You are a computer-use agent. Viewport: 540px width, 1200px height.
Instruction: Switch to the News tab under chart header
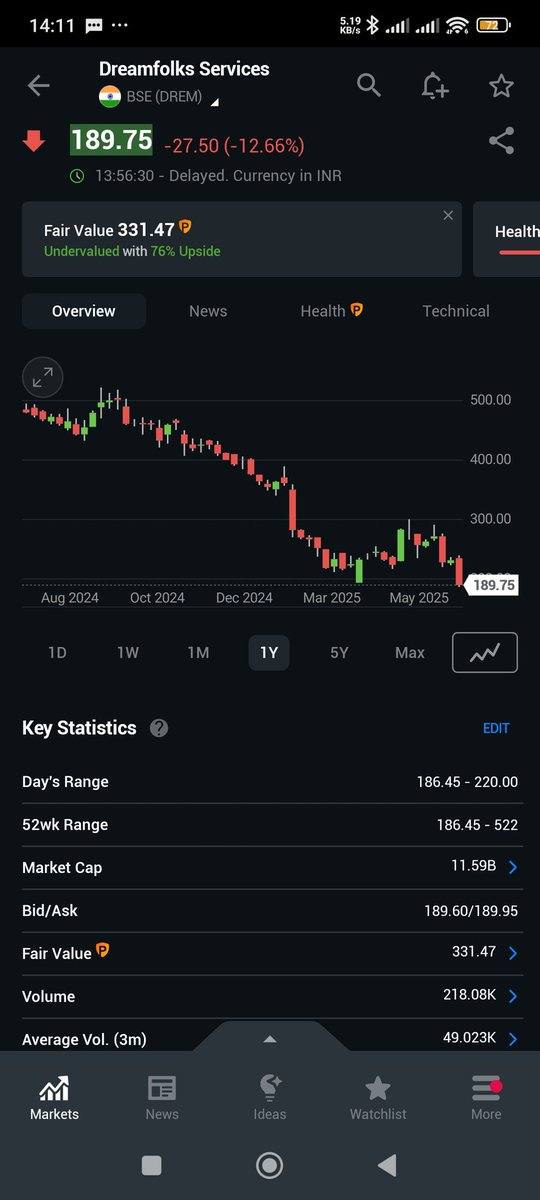208,311
